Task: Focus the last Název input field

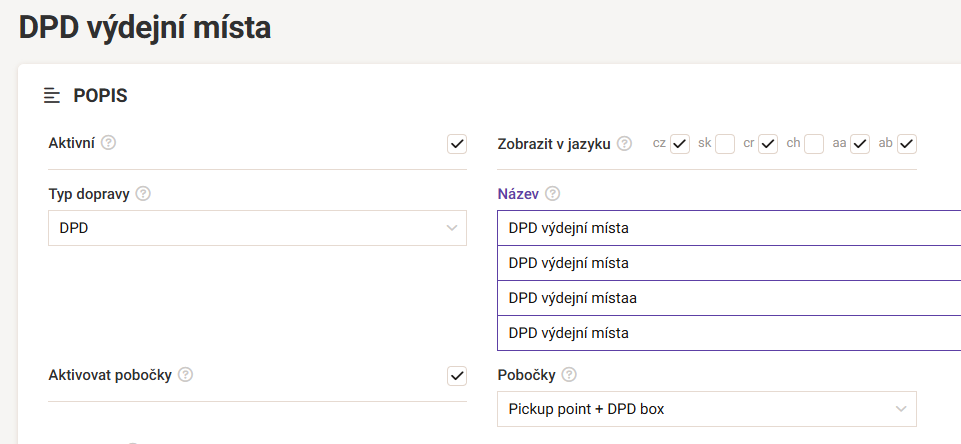Action: click(728, 333)
